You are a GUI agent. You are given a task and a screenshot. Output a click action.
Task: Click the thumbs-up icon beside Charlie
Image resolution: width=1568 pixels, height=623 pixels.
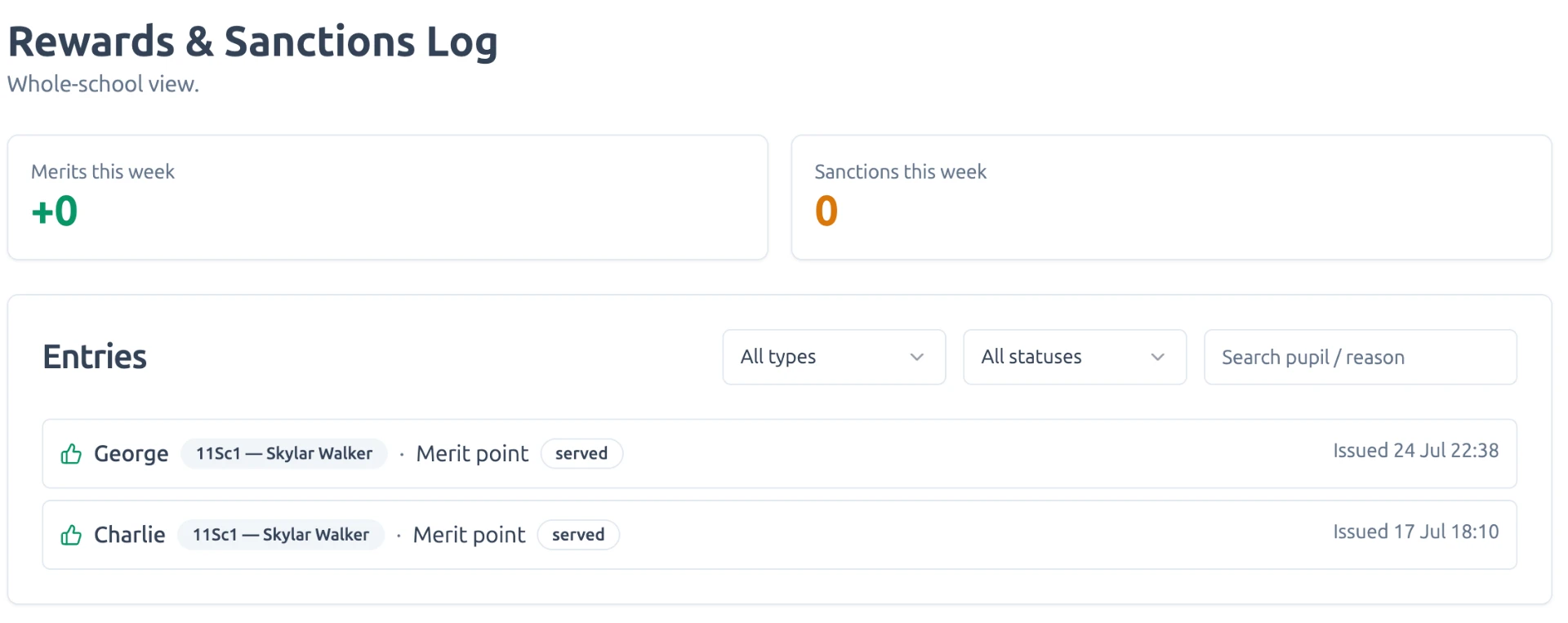click(x=71, y=535)
